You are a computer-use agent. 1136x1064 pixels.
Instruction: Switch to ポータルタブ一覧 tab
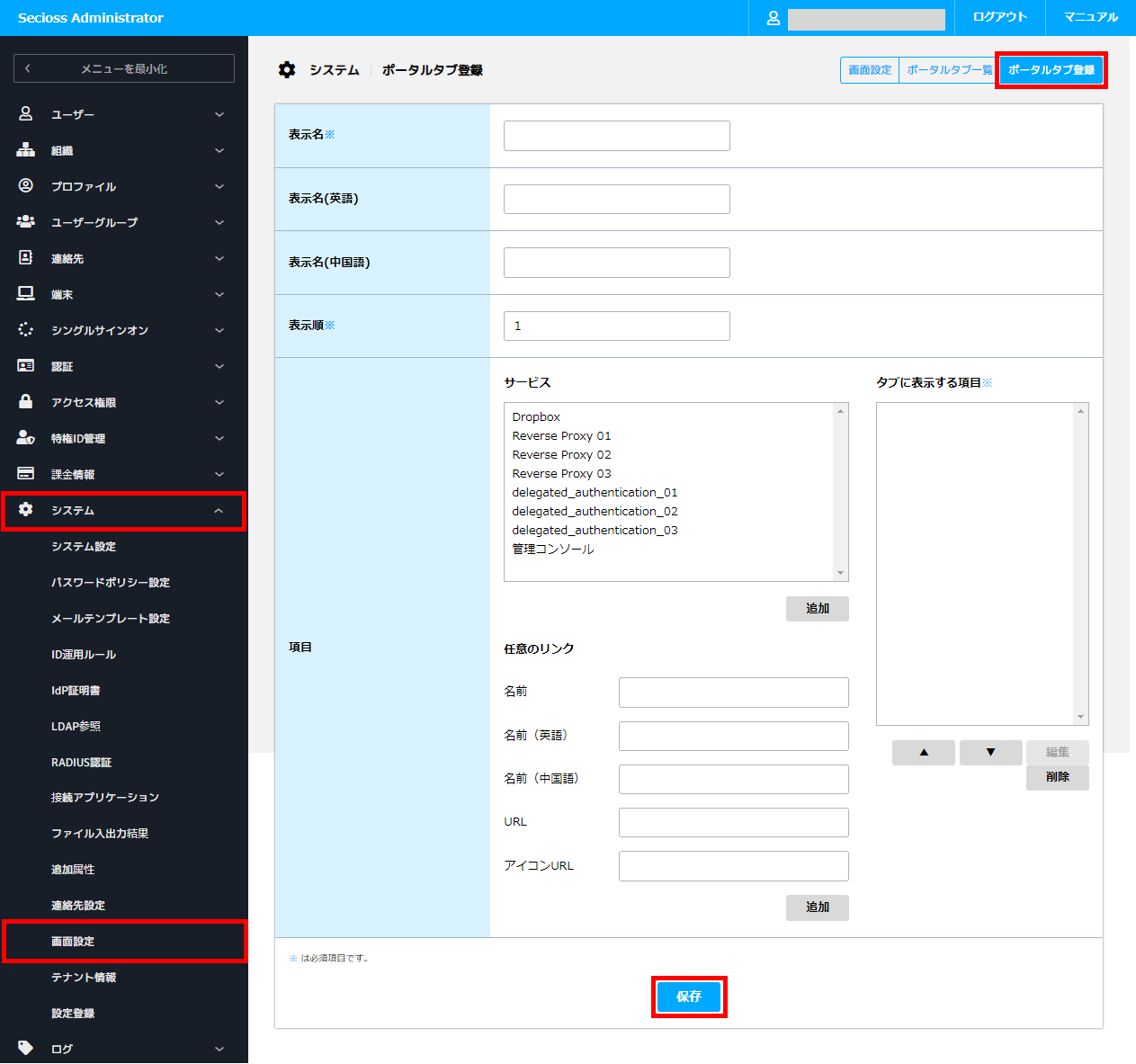(x=949, y=70)
